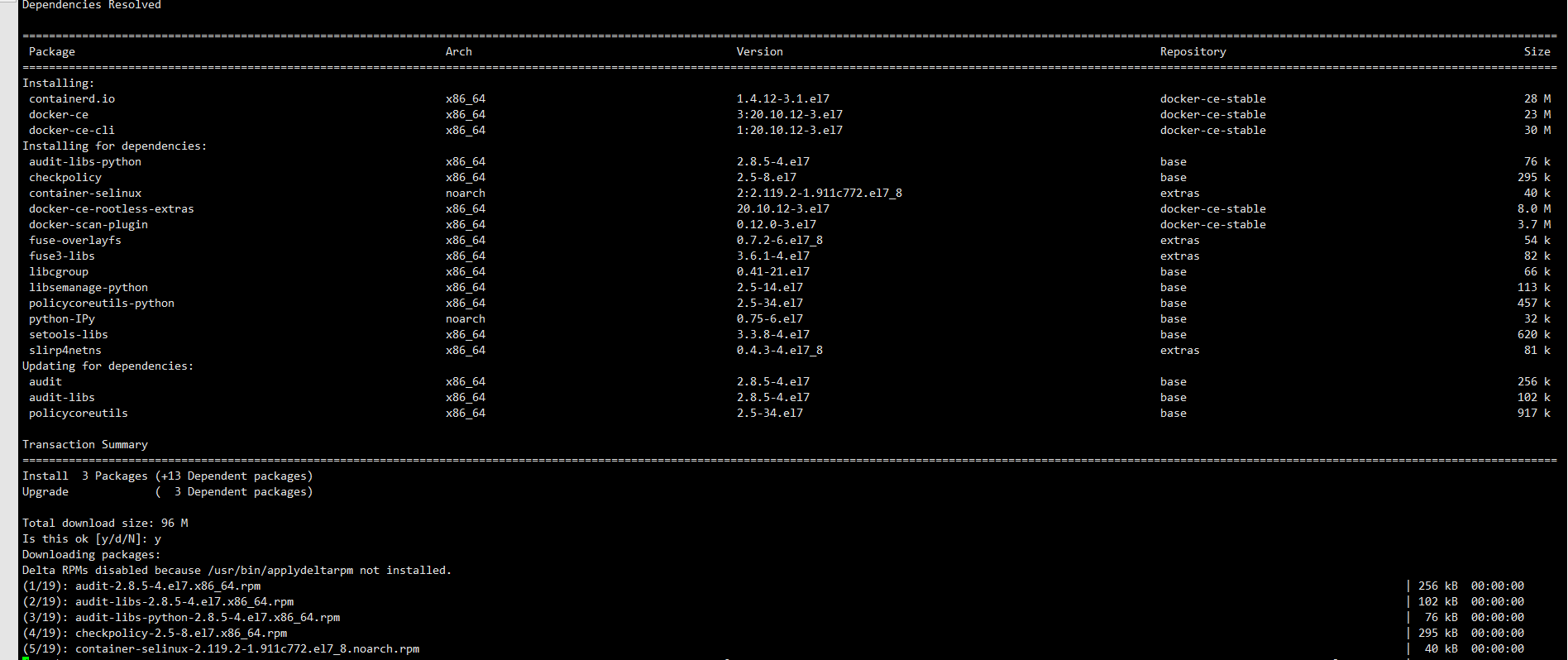Click docker-scan-plugin package name
This screenshot has height=660, width=1568.
[88, 224]
